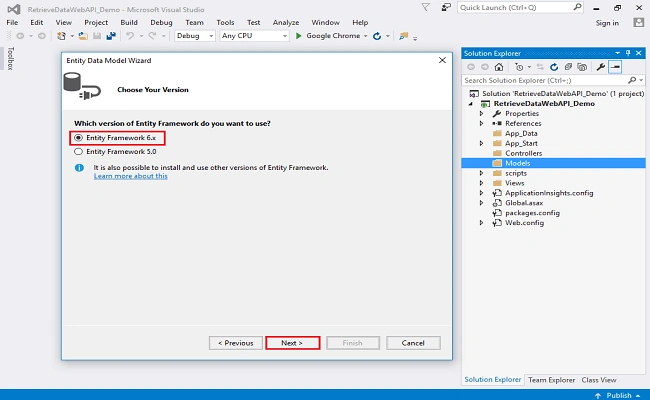Click the Properties wrench icon in Solution Explorer
Screen dimensions: 650x400
point(601,67)
